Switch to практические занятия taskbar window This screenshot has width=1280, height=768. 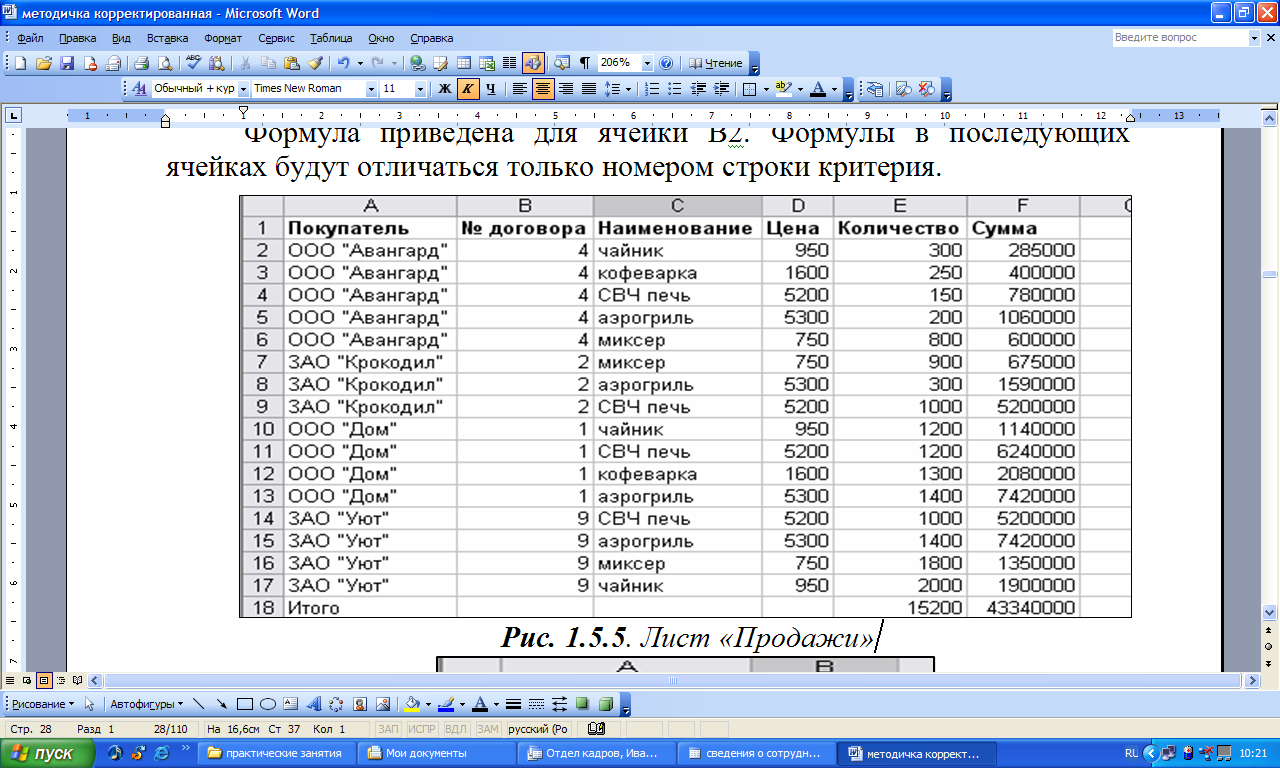click(x=279, y=753)
